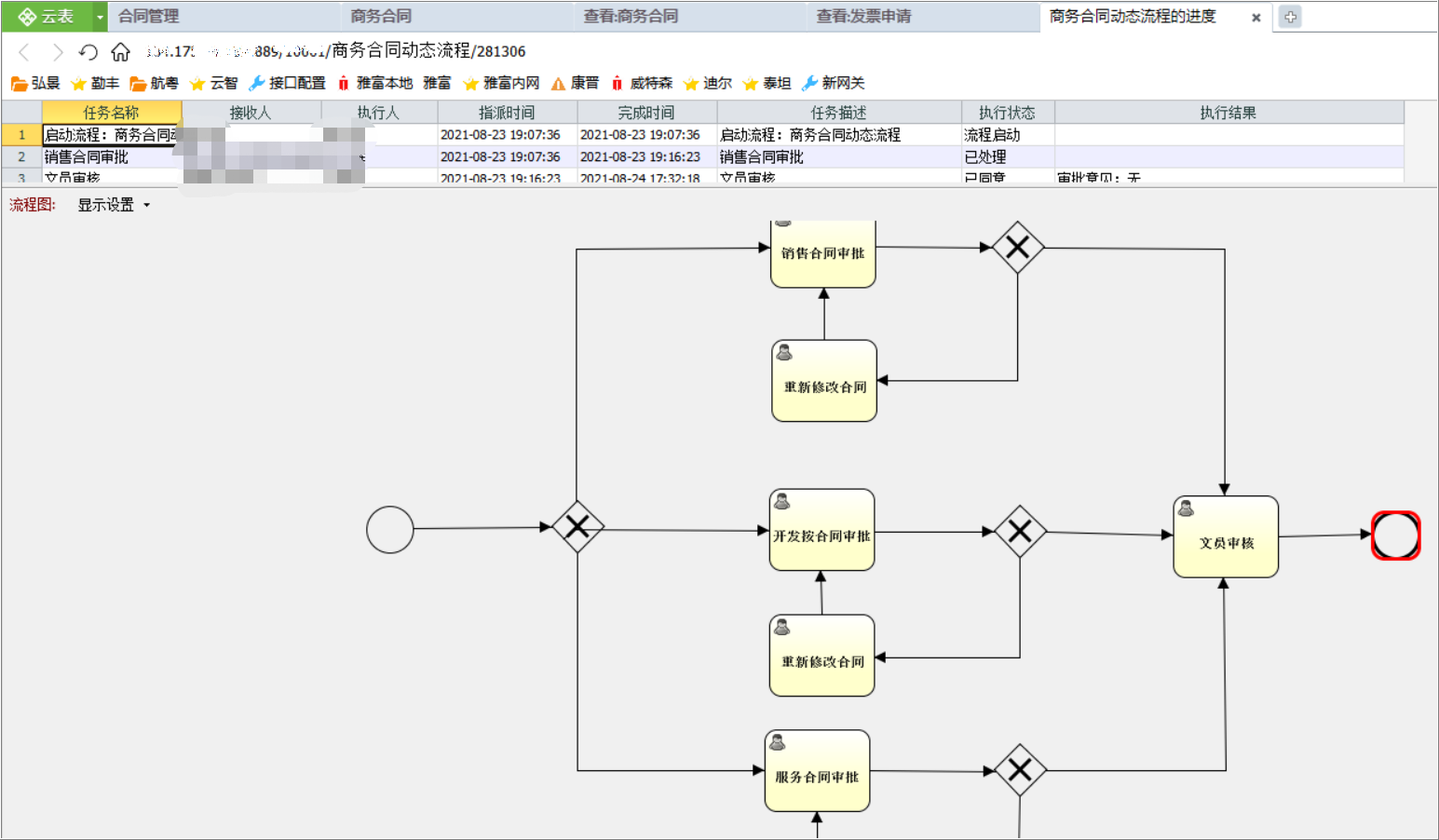Open the 勤丰 bookmark
This screenshot has height=840, width=1439.
(95, 83)
